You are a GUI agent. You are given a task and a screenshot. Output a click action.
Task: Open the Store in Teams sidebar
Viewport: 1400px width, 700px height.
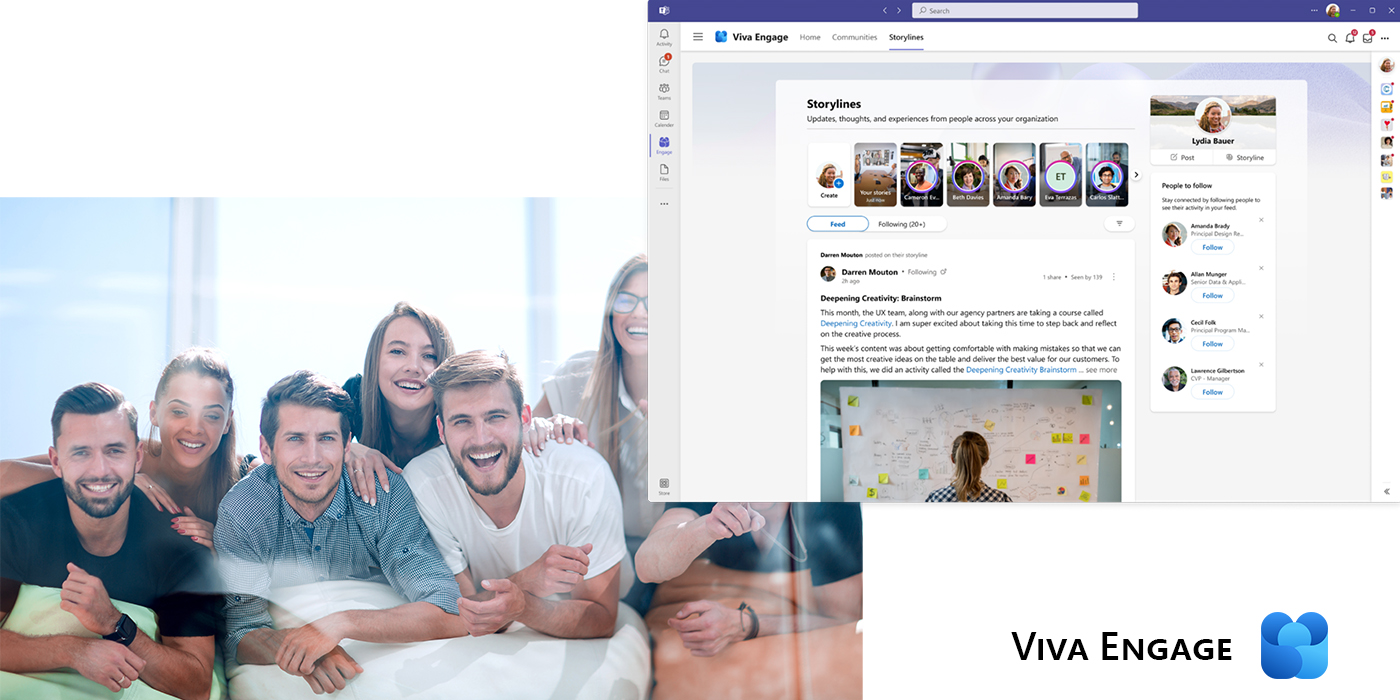click(x=664, y=486)
